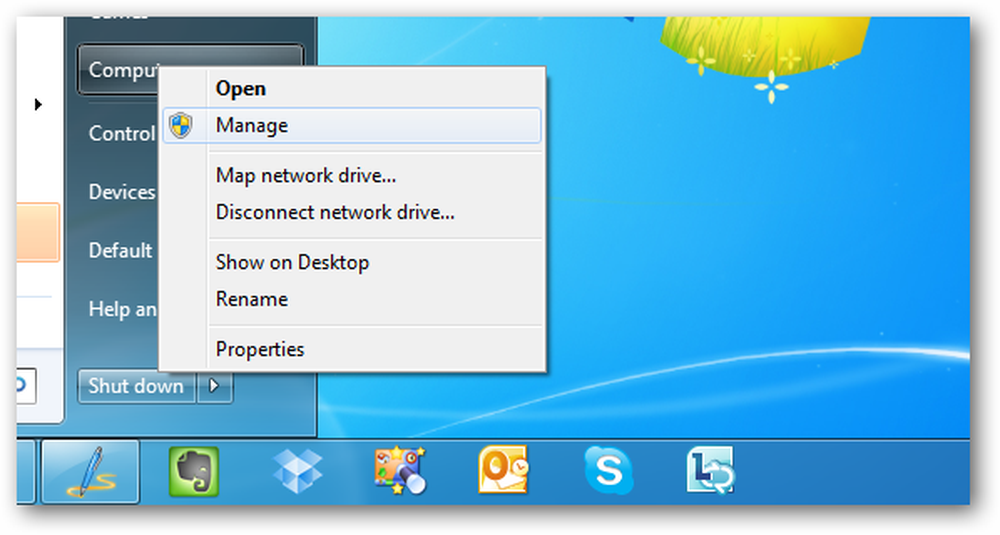This screenshot has height=535, width=1000.
Task: Open Default Programs in Start menu
Action: coord(121,251)
